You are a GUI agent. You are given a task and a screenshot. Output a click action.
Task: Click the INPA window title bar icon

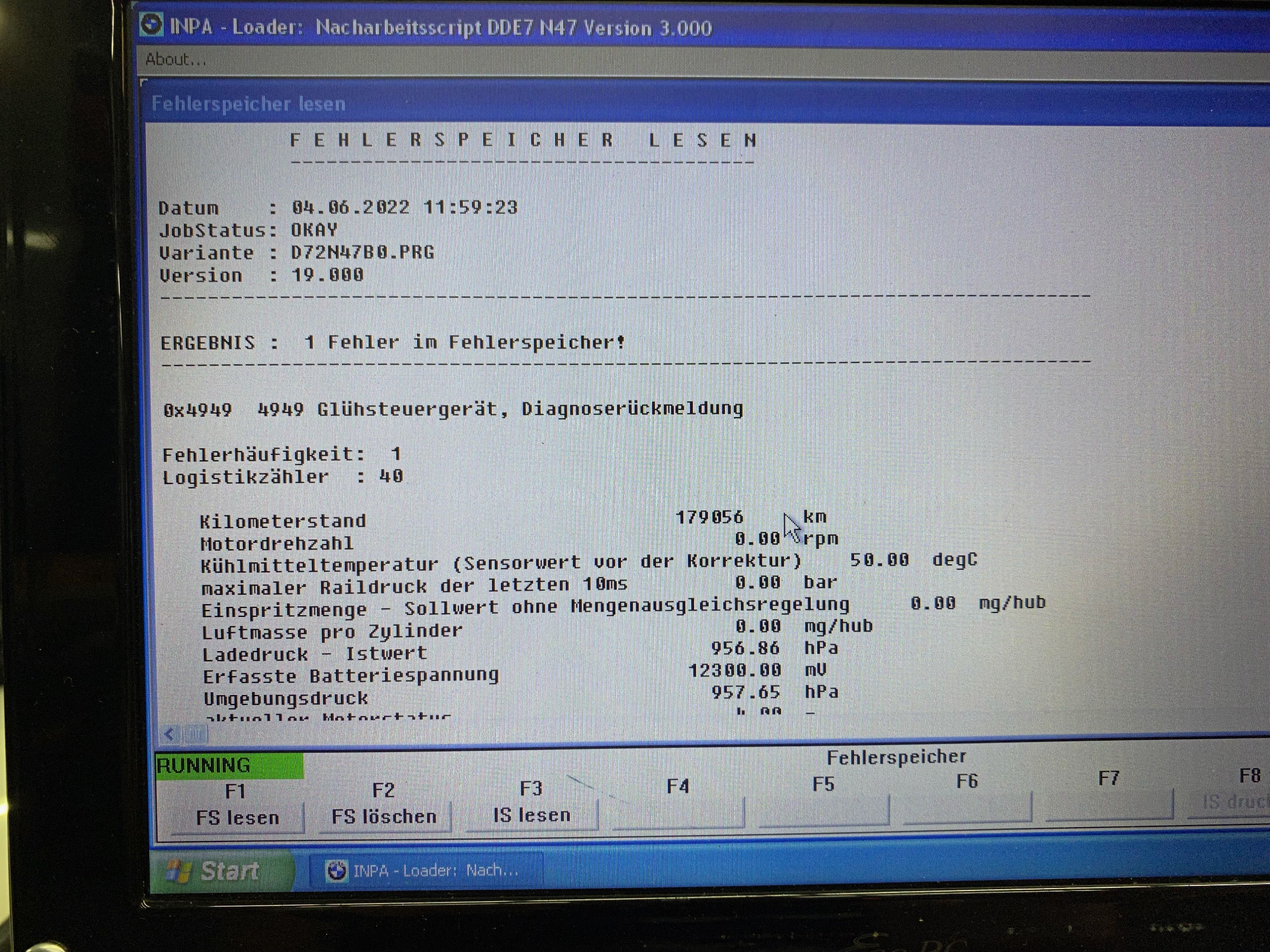click(x=151, y=24)
